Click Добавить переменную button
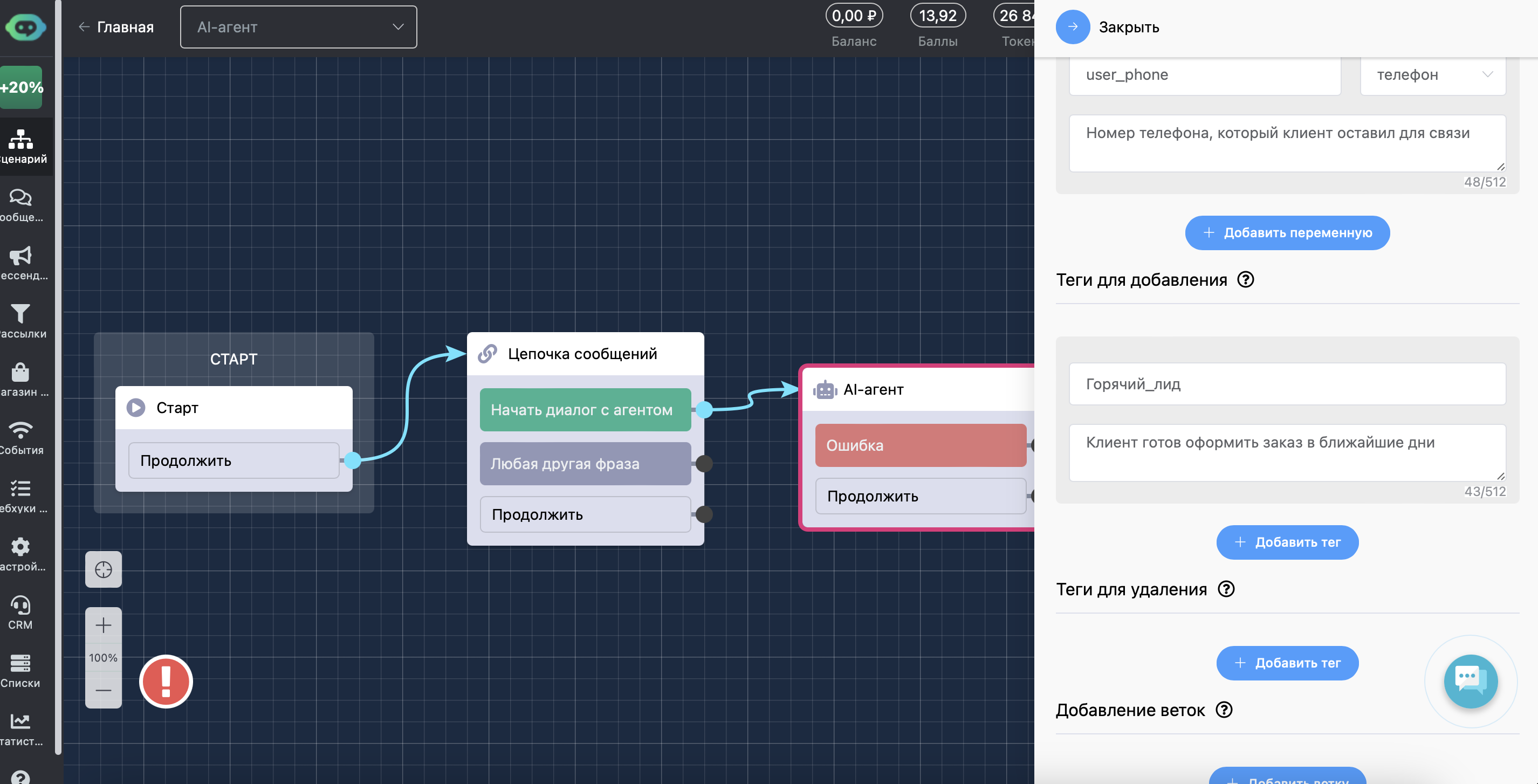 tap(1287, 232)
